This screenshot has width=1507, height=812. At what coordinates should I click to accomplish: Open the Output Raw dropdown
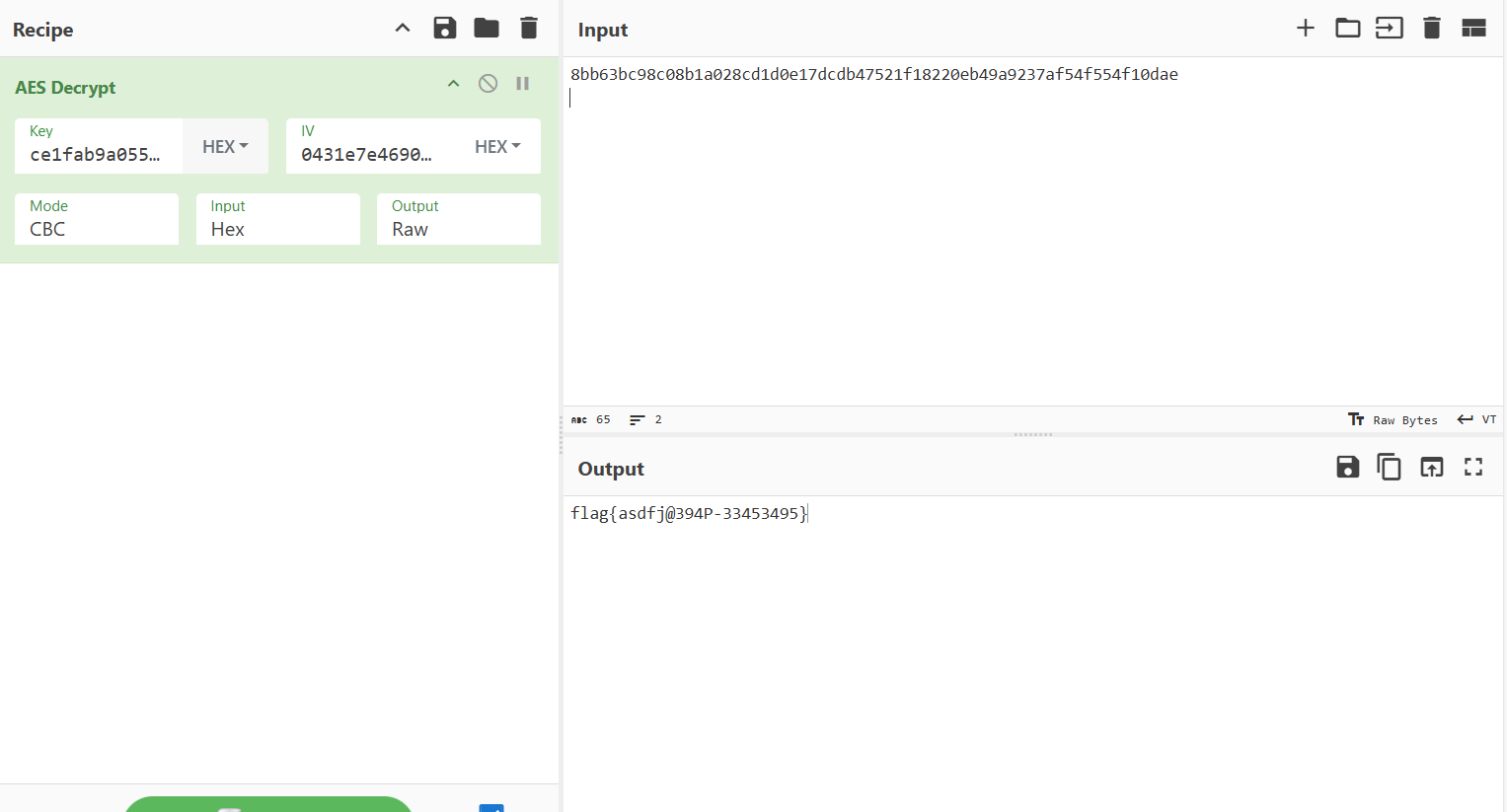pos(459,219)
